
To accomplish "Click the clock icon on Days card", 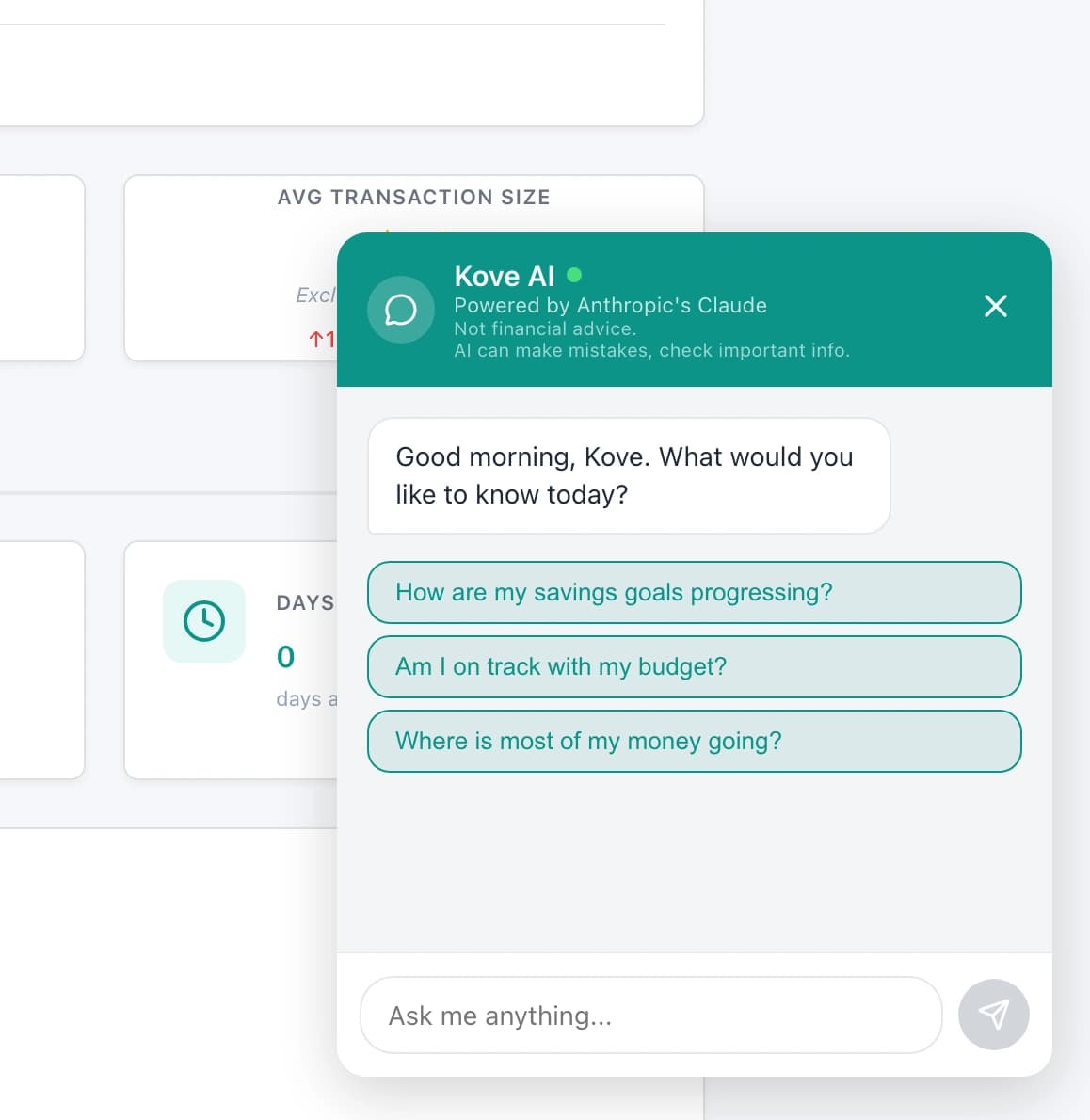I will point(204,621).
